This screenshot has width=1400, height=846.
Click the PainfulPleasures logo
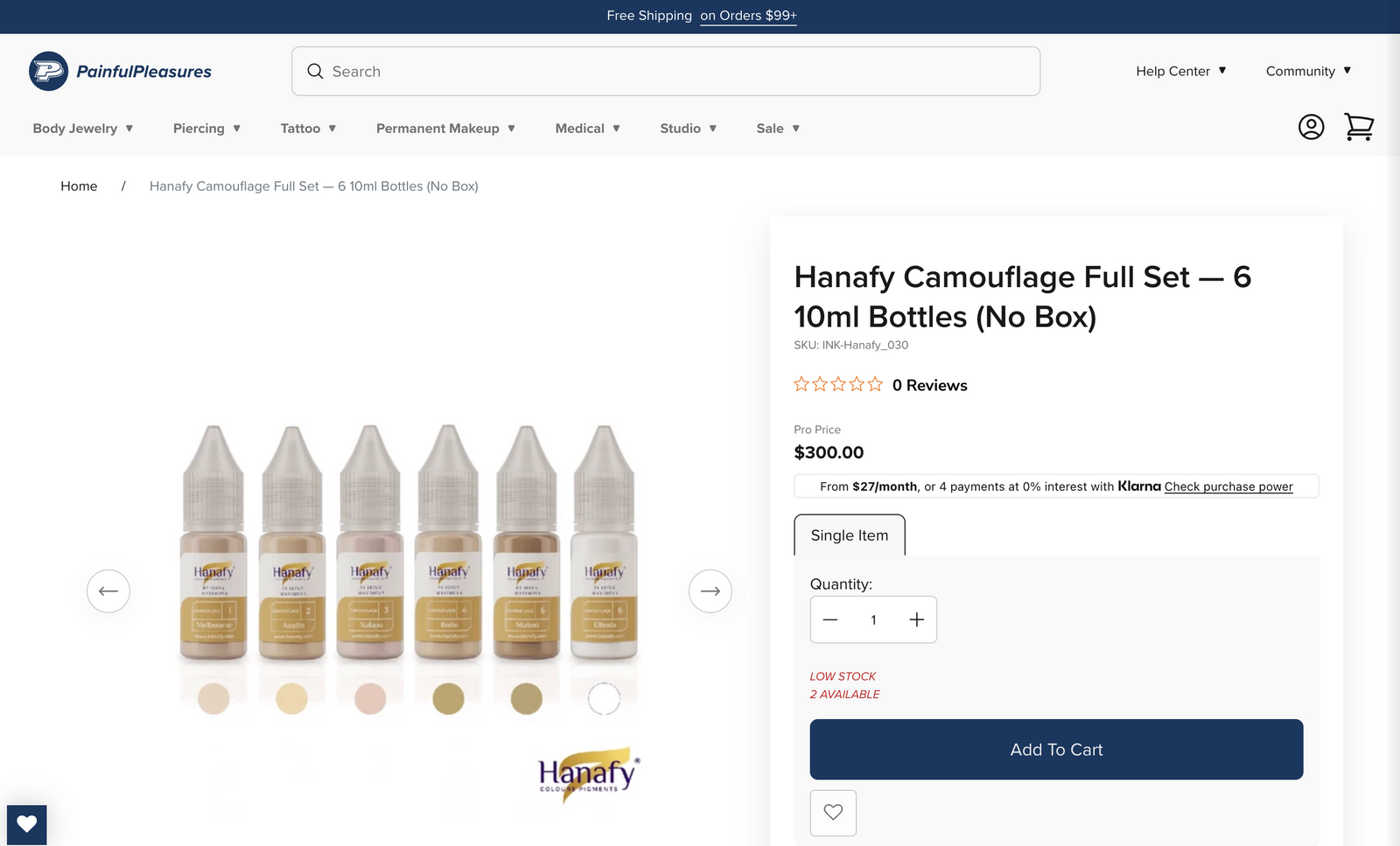point(121,72)
